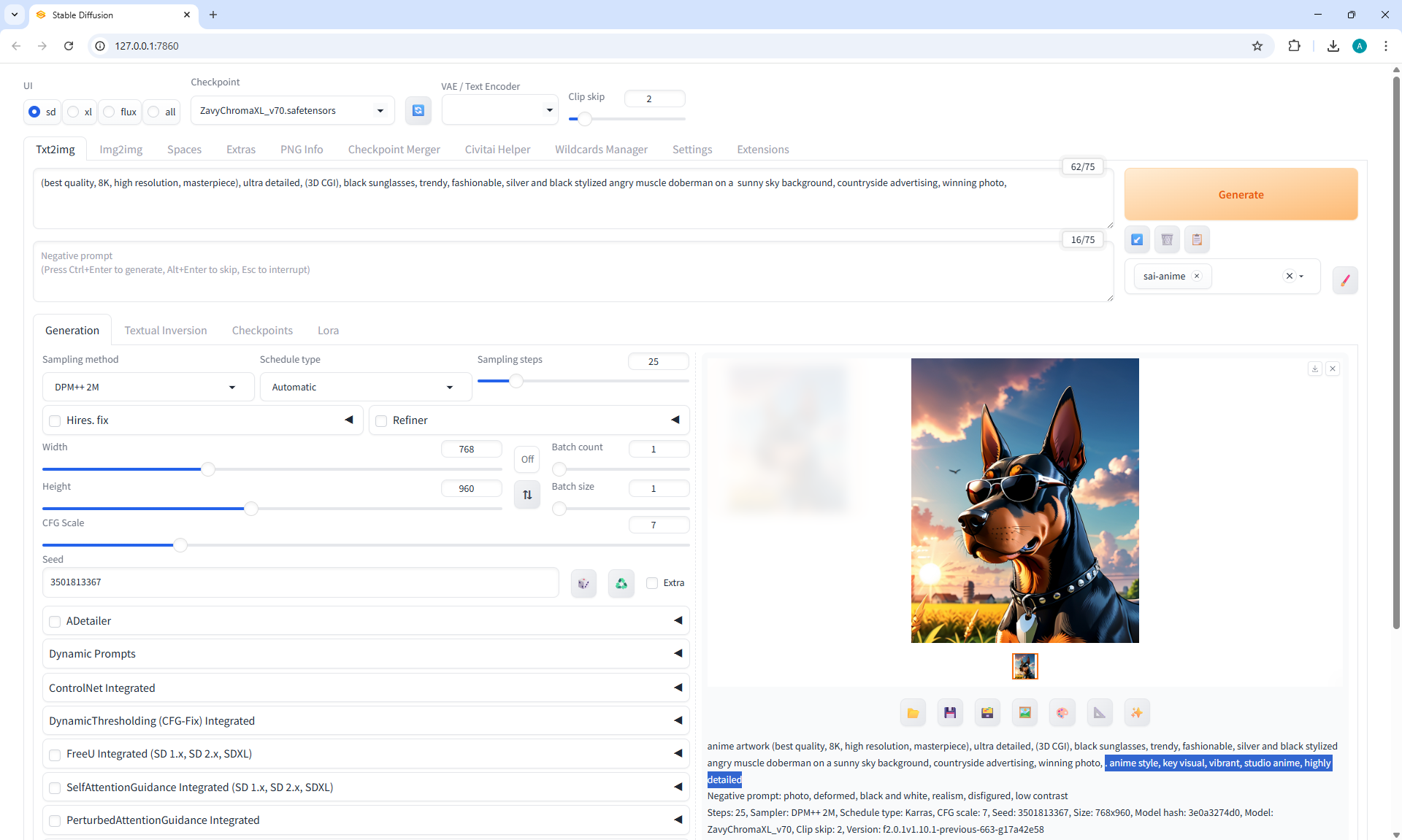
Task: Select the xl UI radio button
Action: [x=74, y=112]
